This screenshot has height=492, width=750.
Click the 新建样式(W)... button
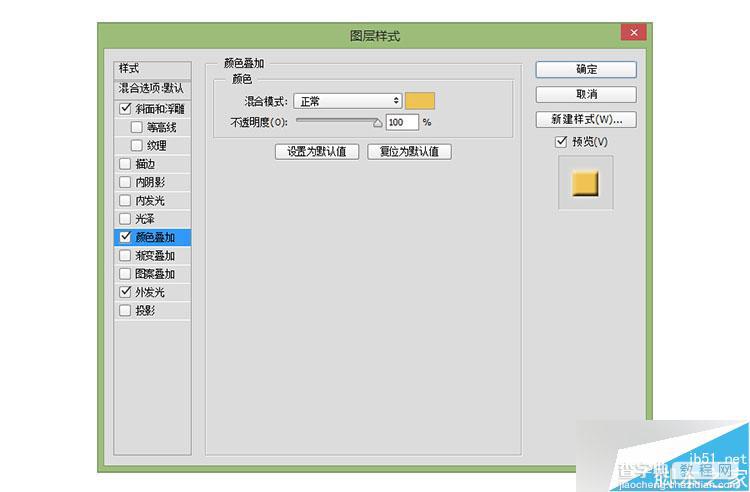586,119
